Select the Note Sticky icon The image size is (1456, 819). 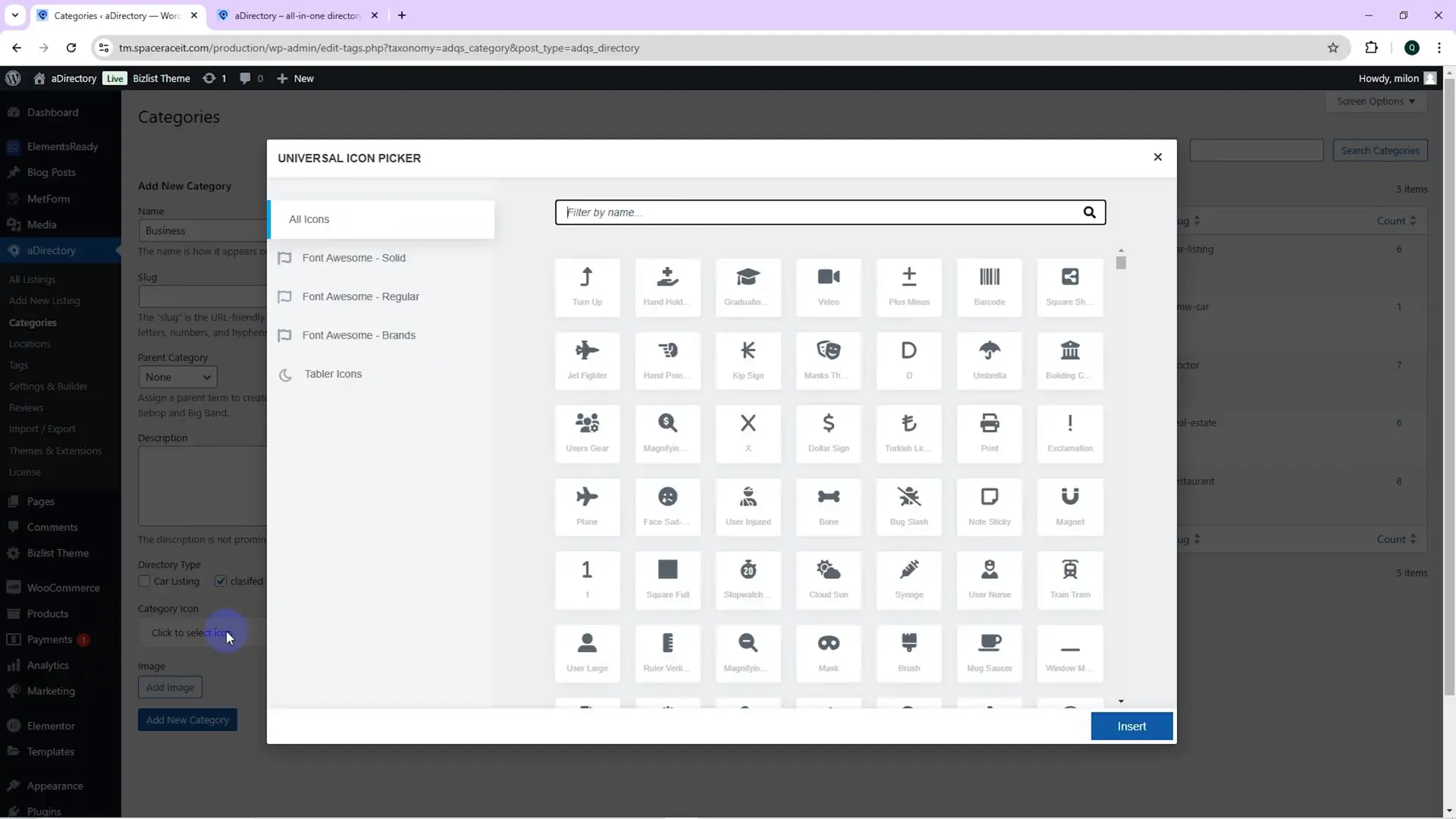989,507
